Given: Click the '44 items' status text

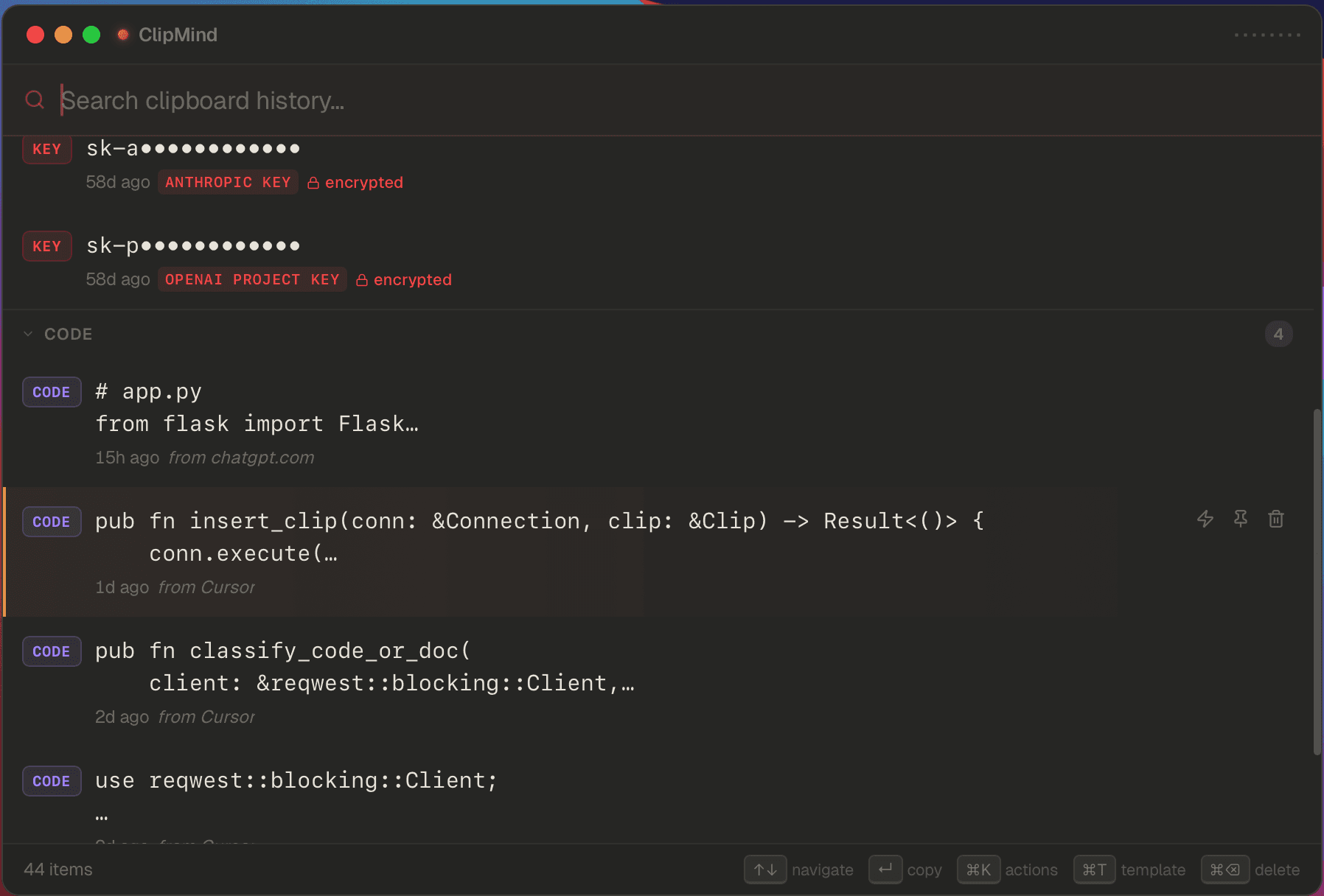Looking at the screenshot, I should point(58,869).
